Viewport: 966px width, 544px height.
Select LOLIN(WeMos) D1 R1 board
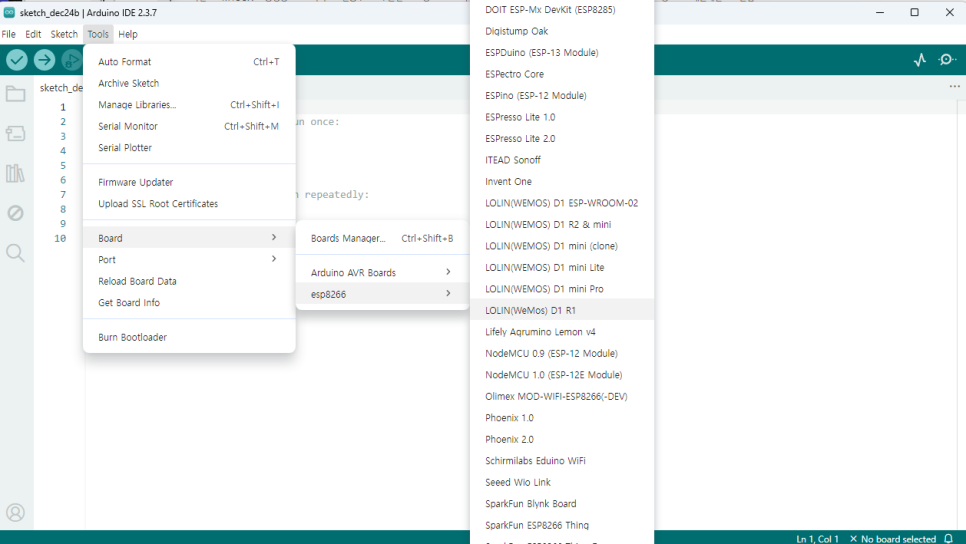pos(562,311)
